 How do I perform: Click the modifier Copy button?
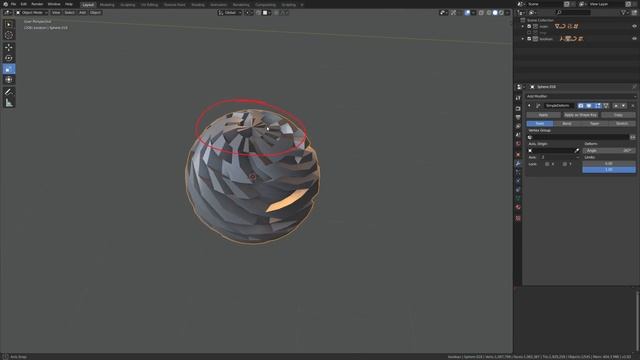[618, 115]
